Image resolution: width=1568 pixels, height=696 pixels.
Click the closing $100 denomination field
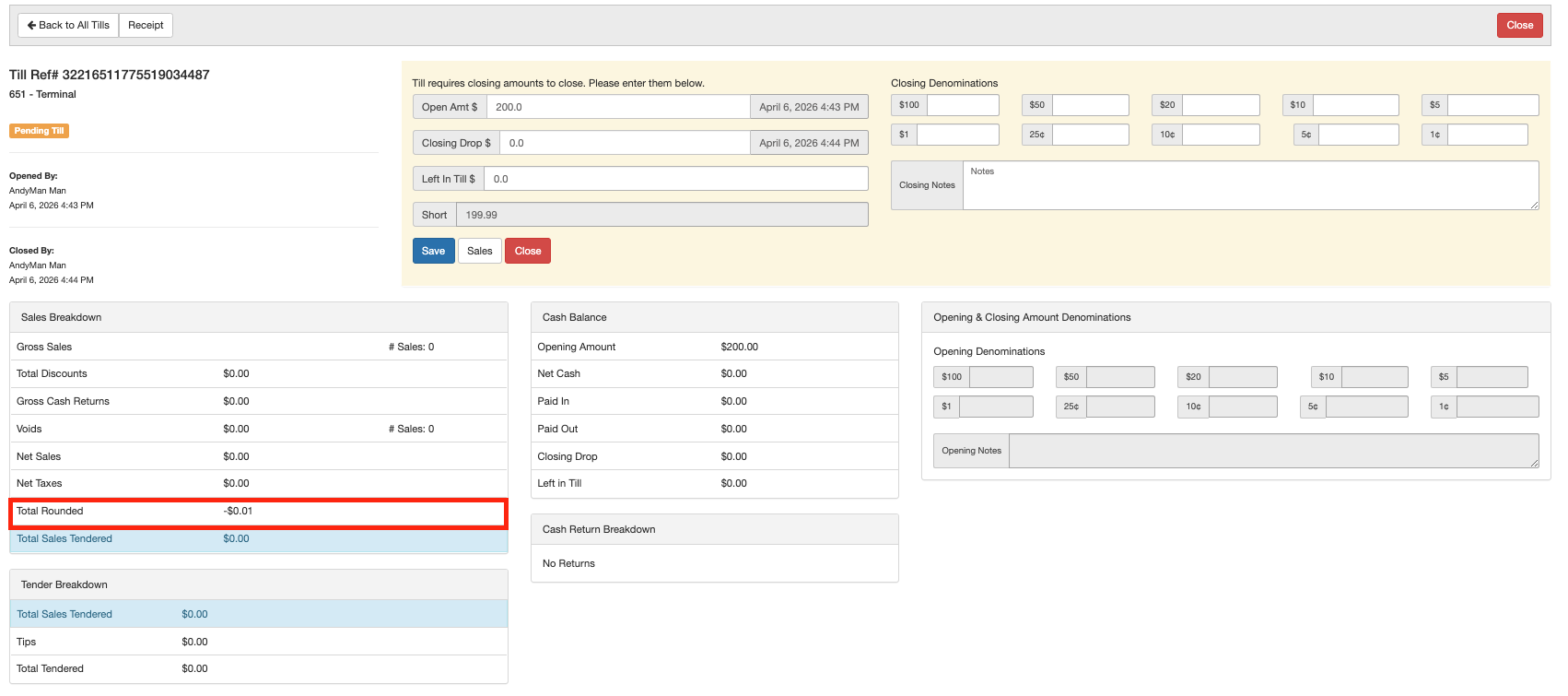(x=963, y=105)
